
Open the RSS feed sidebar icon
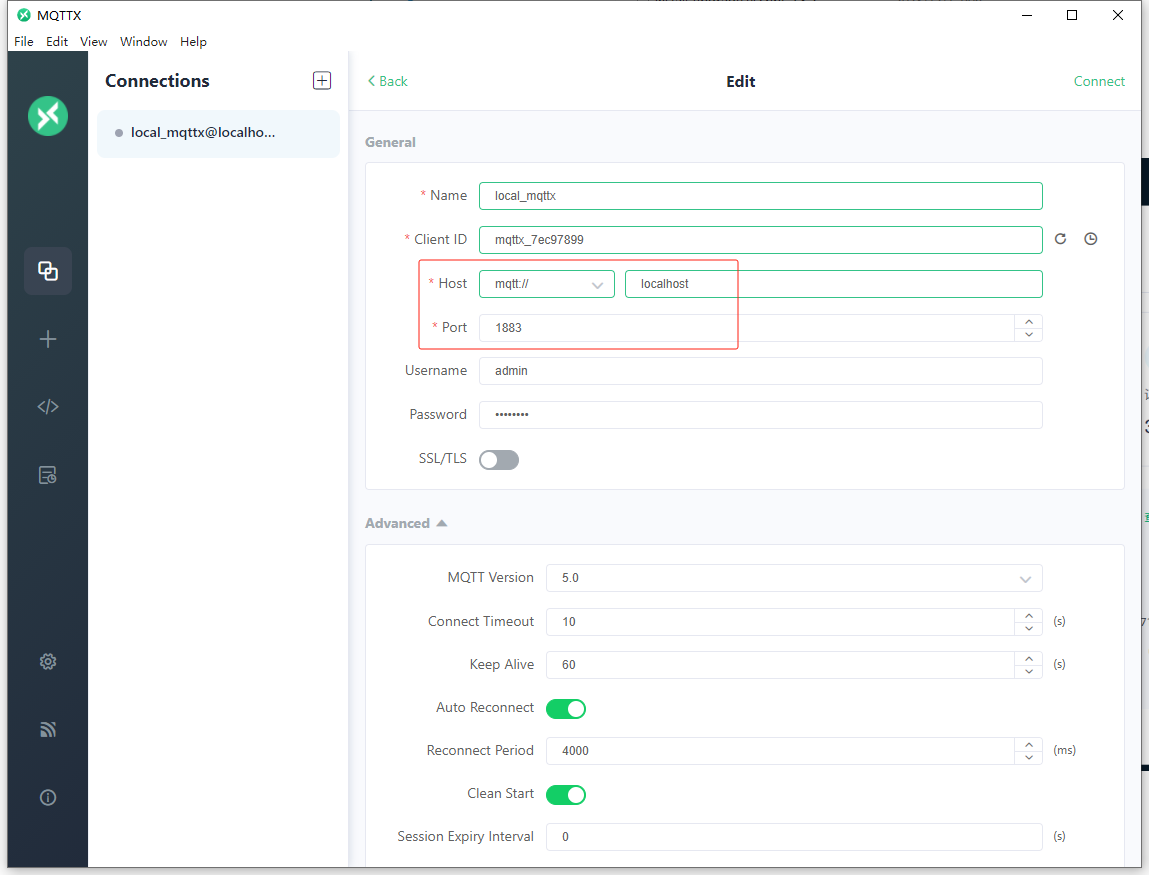48,729
